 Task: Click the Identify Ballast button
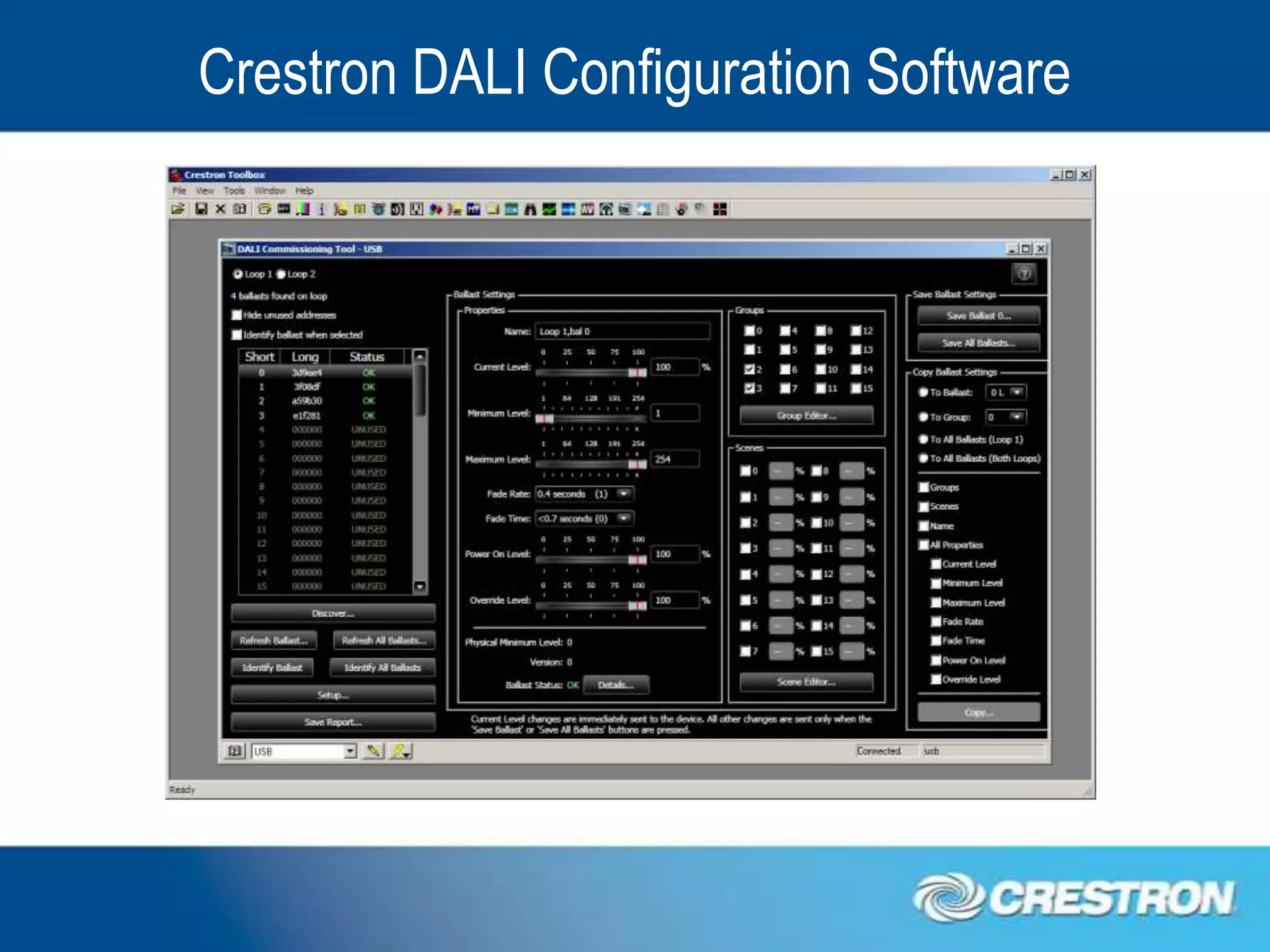[x=272, y=668]
